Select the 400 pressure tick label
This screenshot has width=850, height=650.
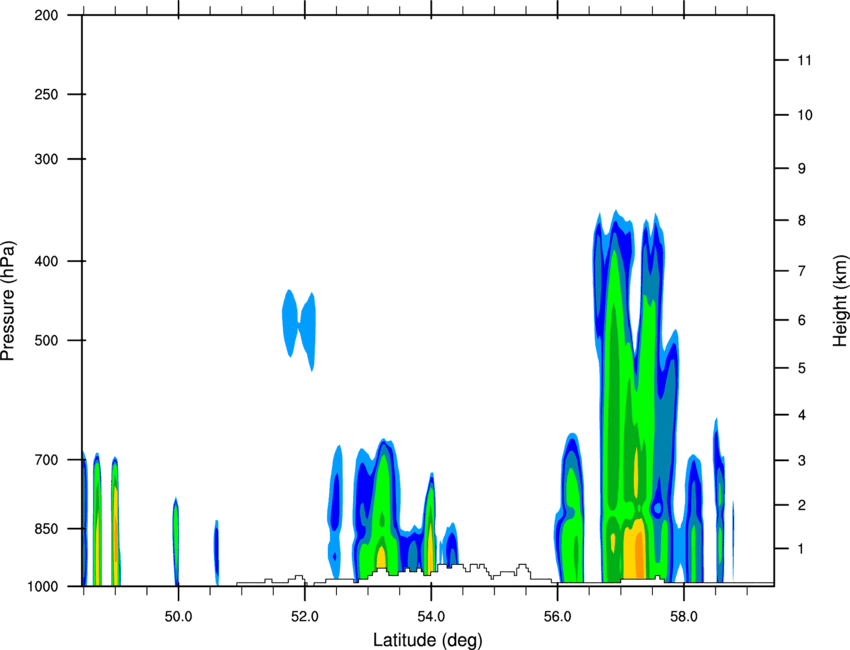46,261
